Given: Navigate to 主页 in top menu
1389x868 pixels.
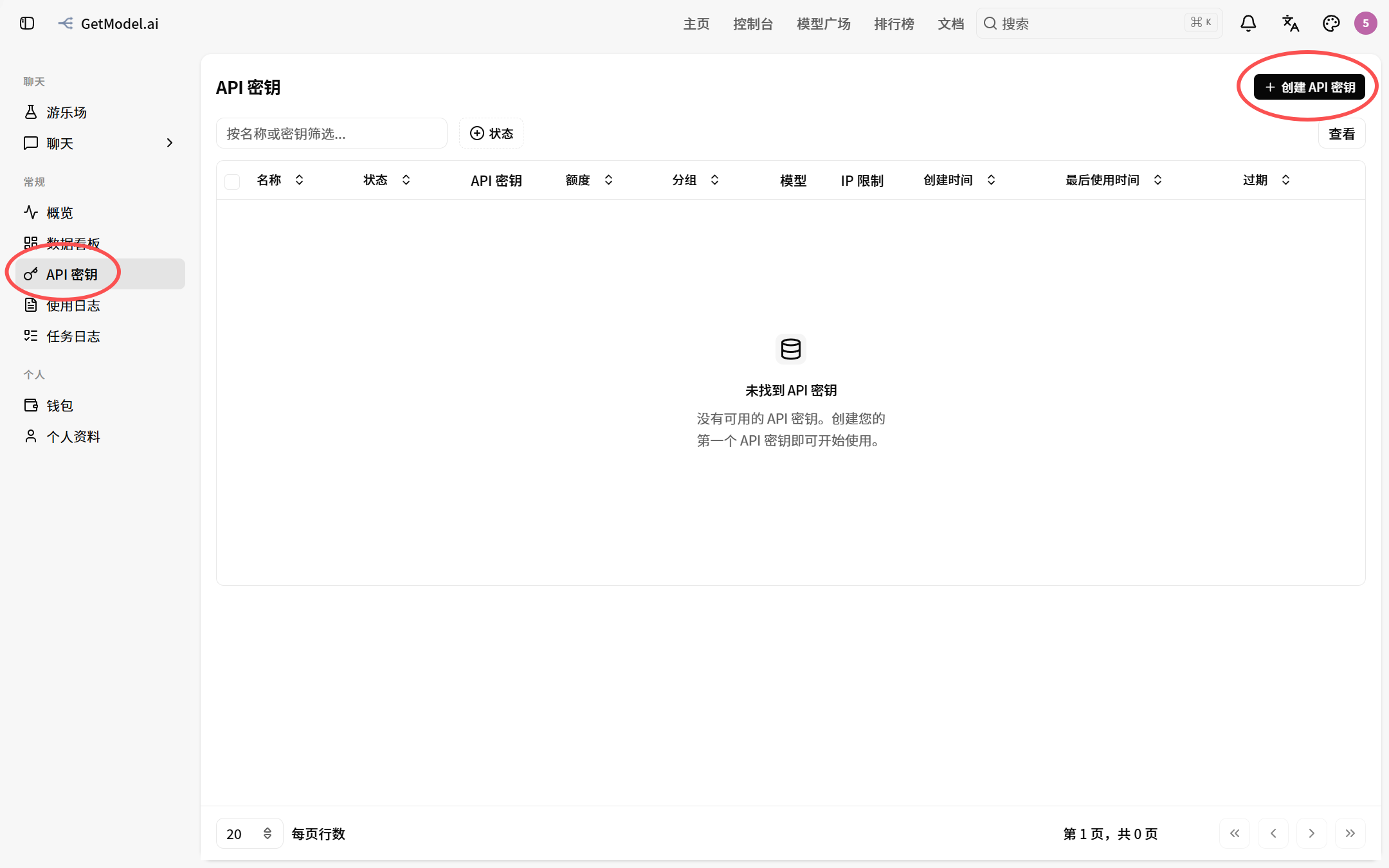Looking at the screenshot, I should point(696,24).
